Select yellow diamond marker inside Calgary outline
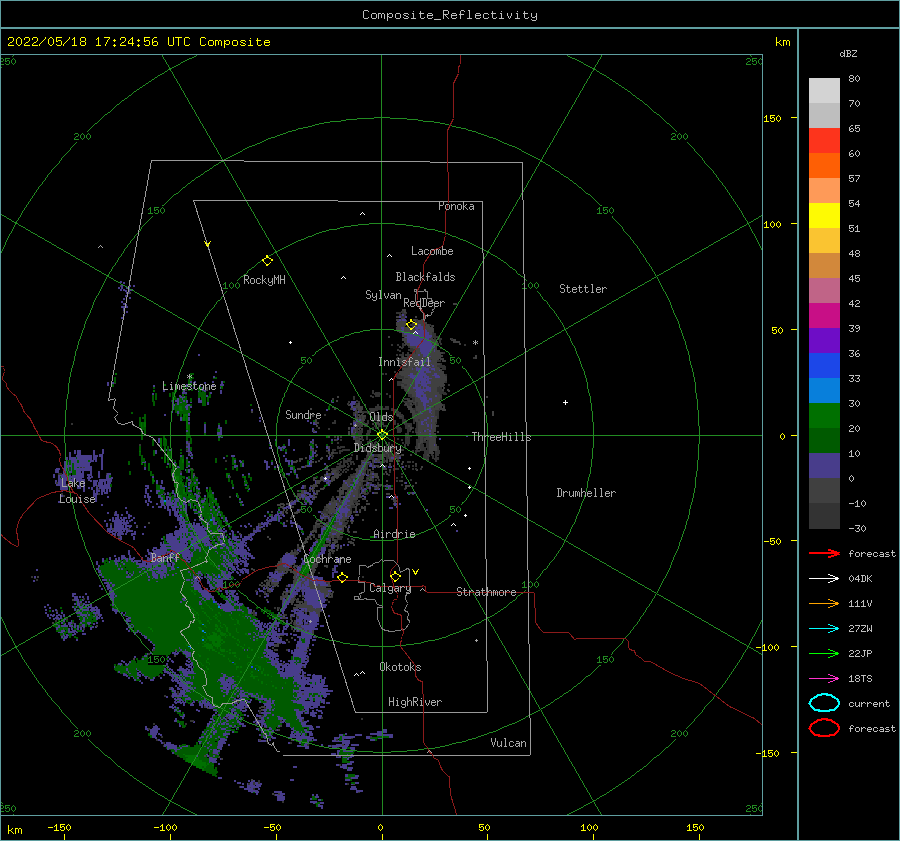This screenshot has height=841, width=900. click(395, 576)
